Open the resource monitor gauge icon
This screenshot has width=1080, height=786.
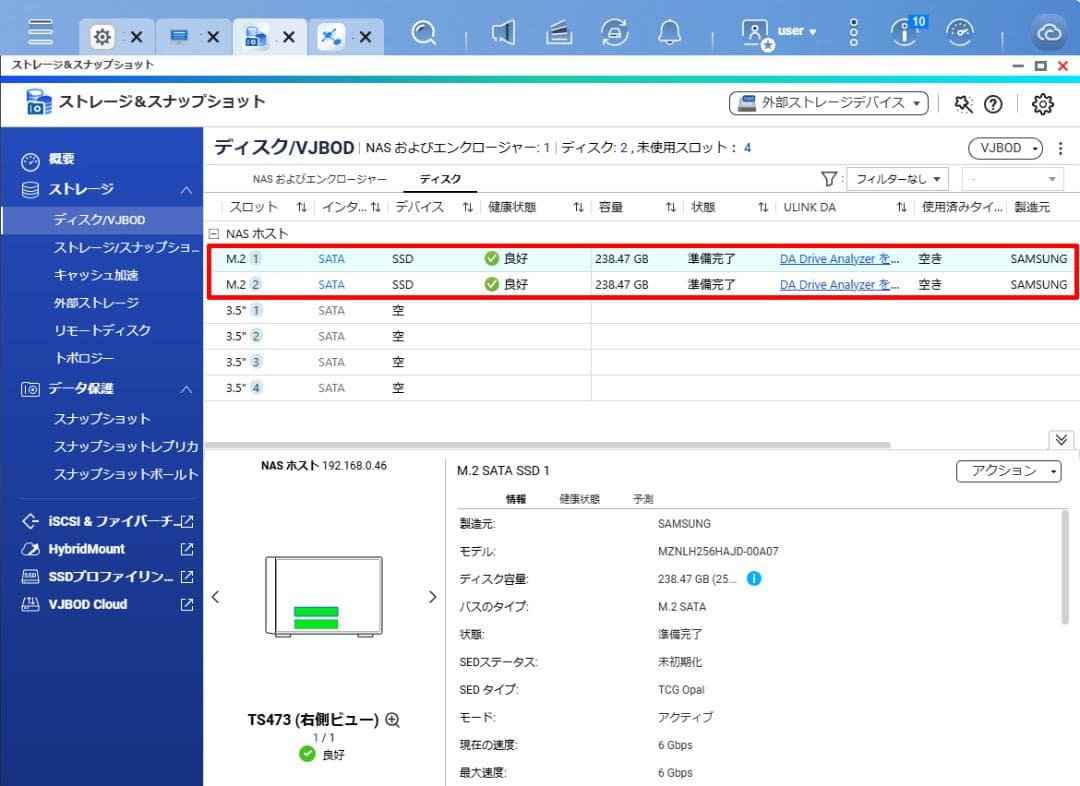[x=960, y=32]
